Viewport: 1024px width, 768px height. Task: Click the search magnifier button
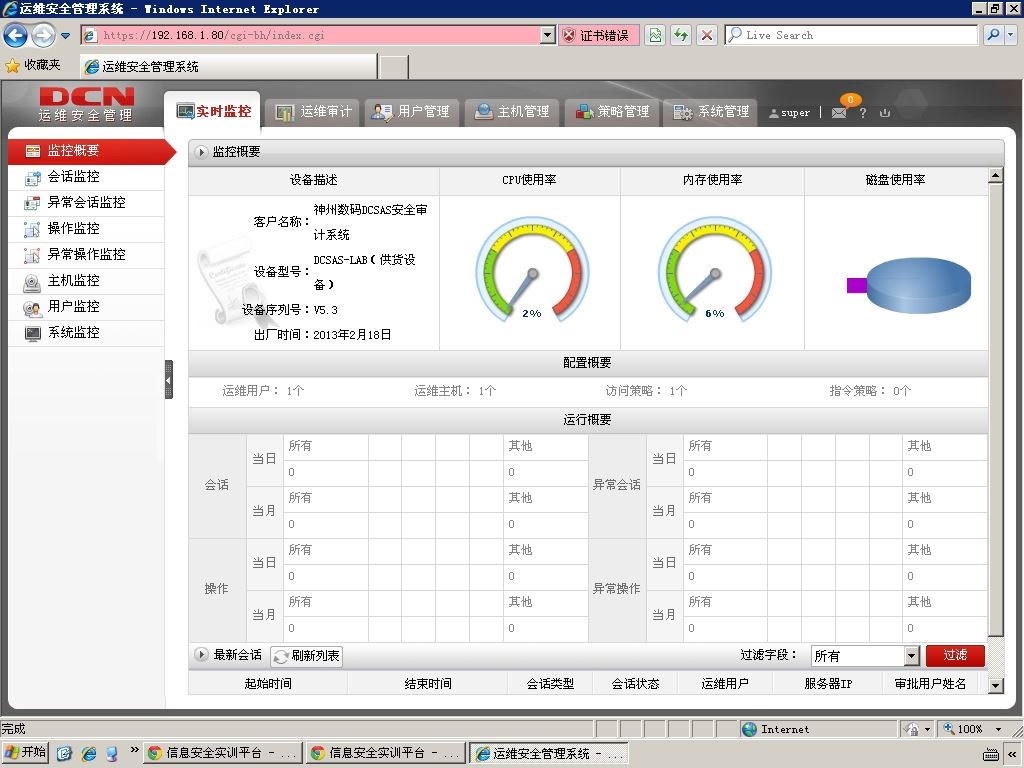pos(993,35)
